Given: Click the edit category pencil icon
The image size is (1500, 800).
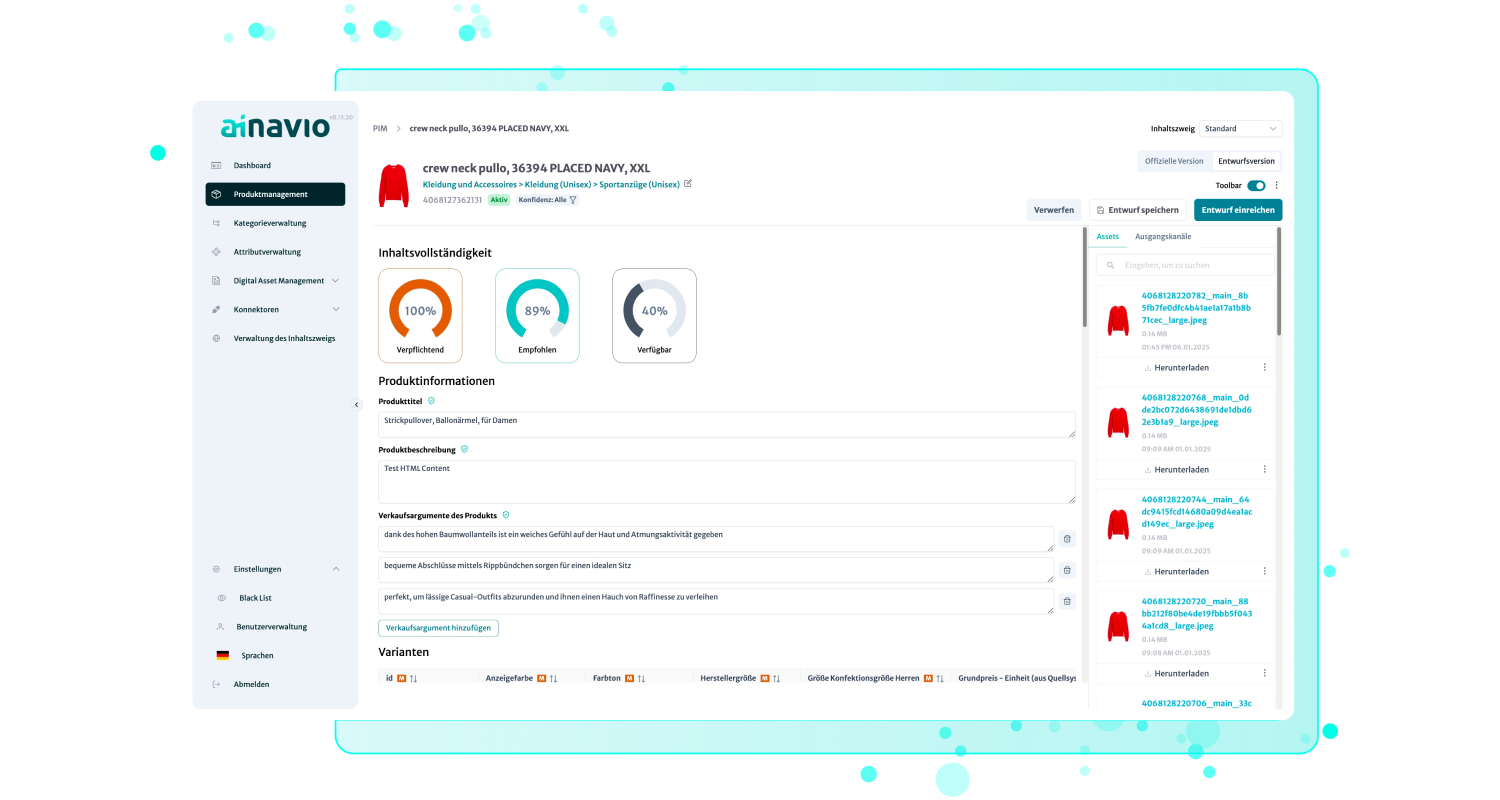Looking at the screenshot, I should tap(688, 184).
